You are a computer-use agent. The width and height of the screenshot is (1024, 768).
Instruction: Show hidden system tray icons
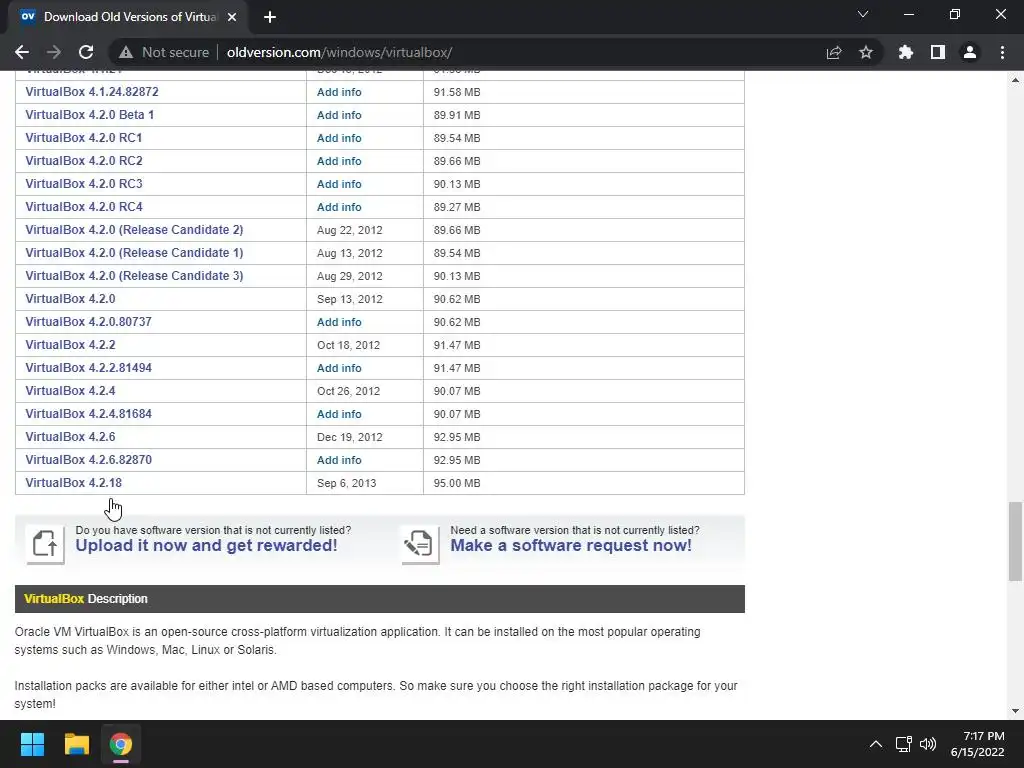pos(876,744)
